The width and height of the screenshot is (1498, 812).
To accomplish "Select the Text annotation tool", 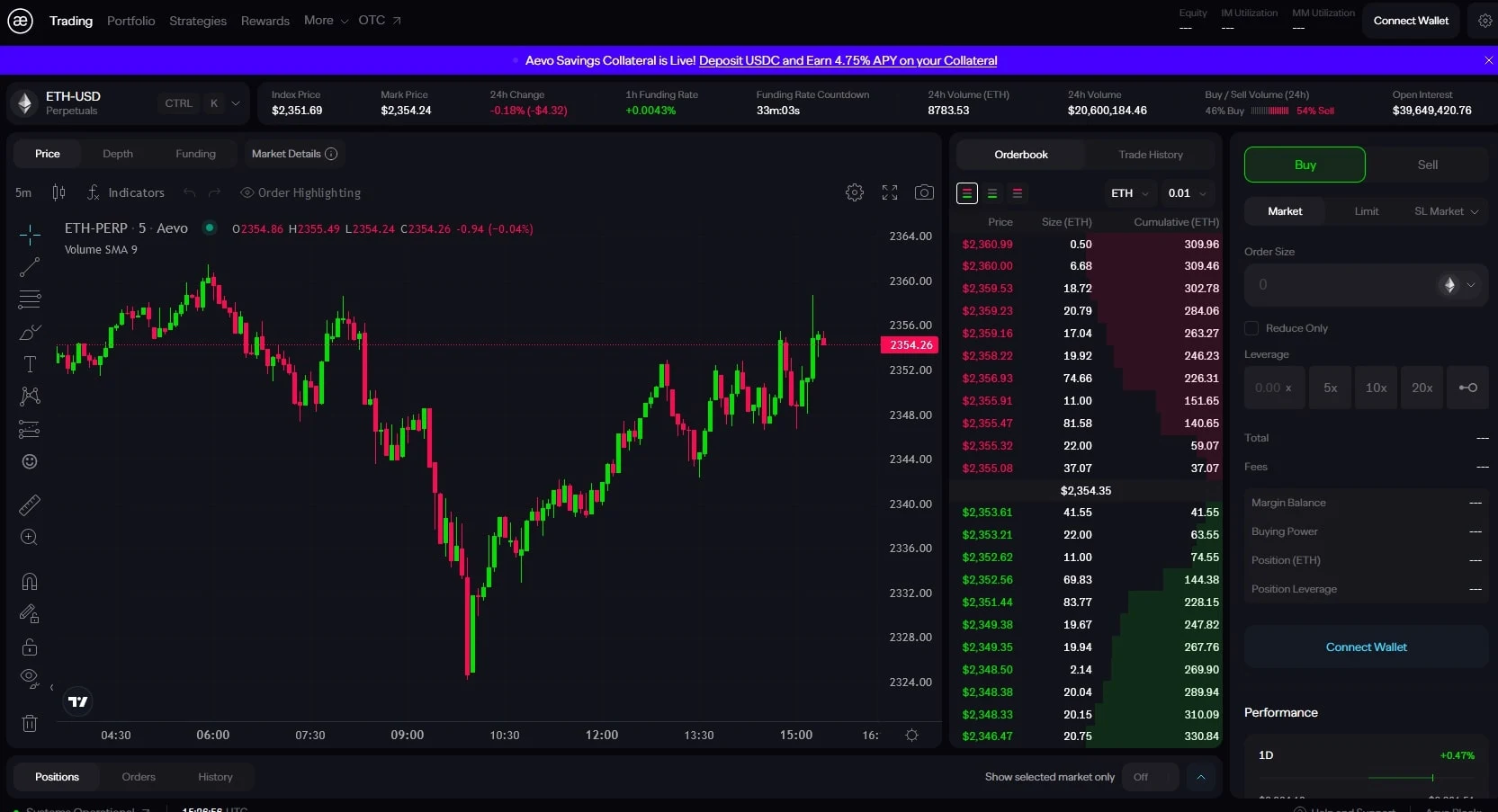I will 30,364.
